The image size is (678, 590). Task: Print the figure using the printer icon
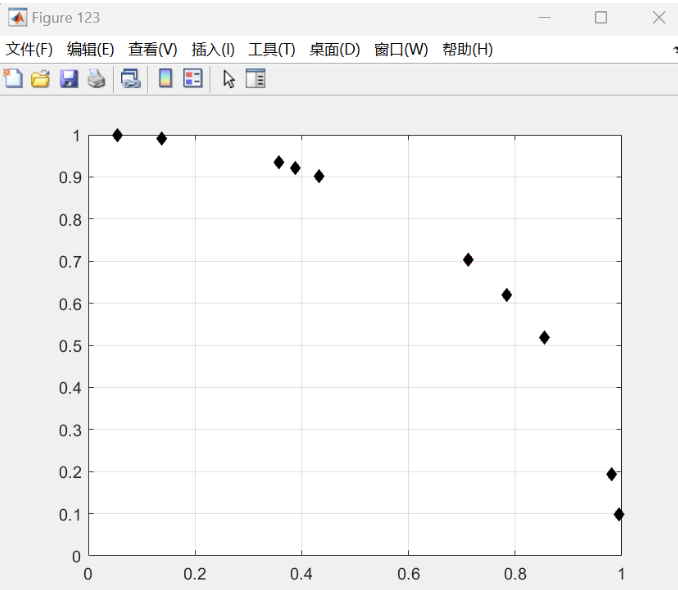click(x=96, y=79)
